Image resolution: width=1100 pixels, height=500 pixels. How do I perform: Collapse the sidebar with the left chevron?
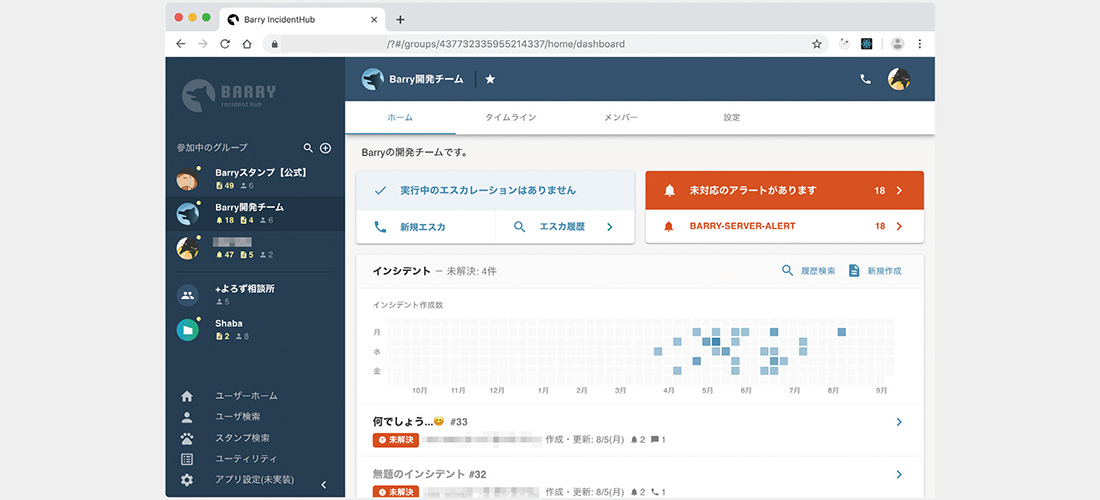point(323,485)
